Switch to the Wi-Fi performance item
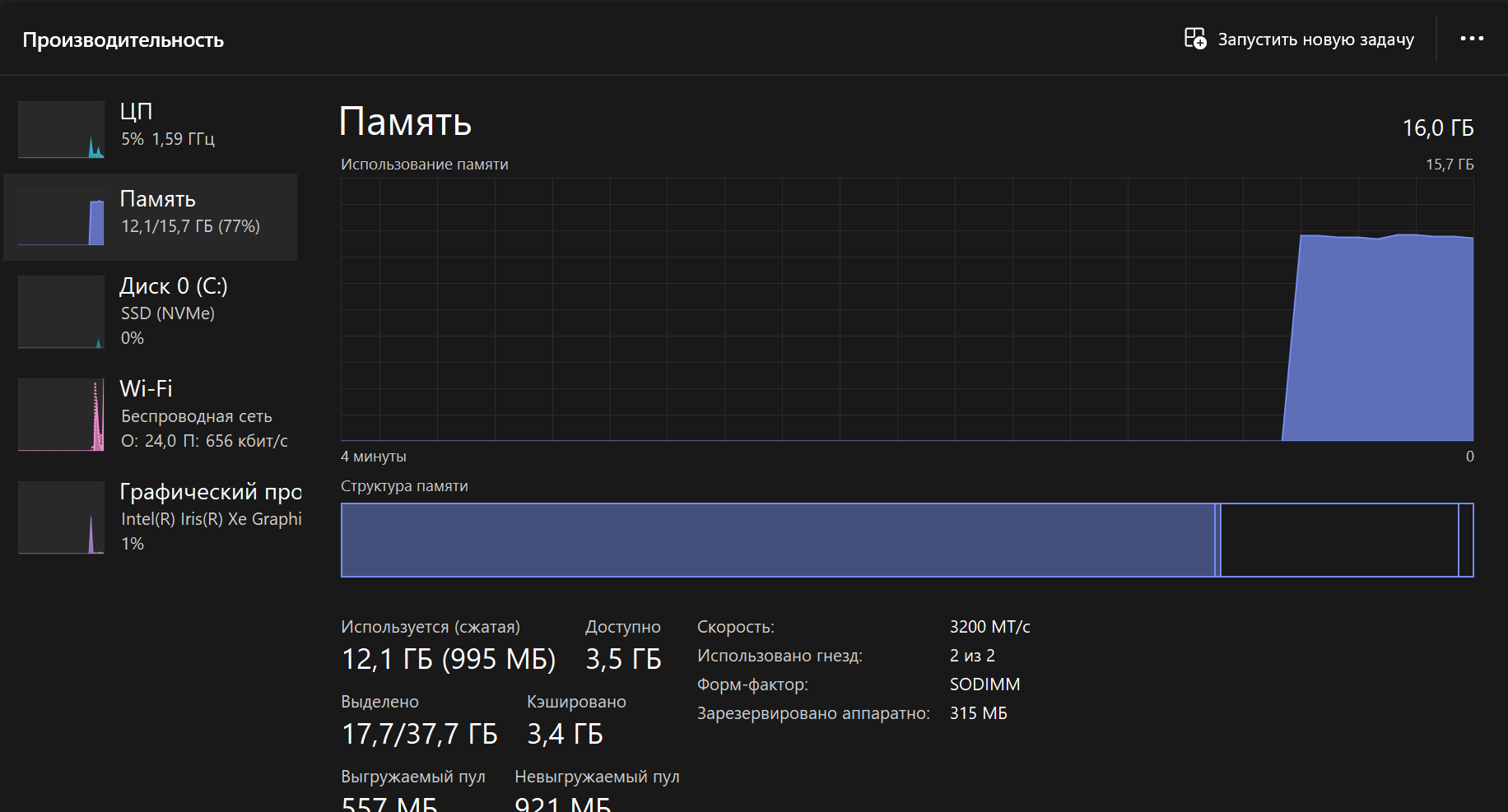 tap(151, 415)
